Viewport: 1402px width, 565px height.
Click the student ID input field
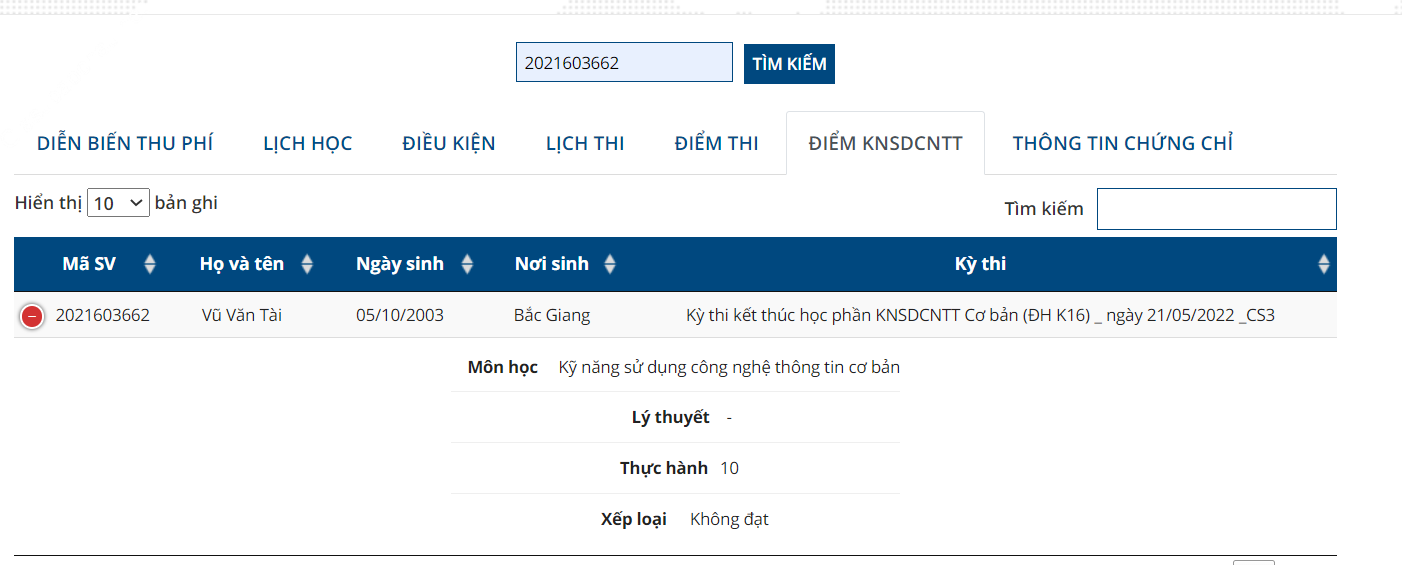tap(624, 63)
